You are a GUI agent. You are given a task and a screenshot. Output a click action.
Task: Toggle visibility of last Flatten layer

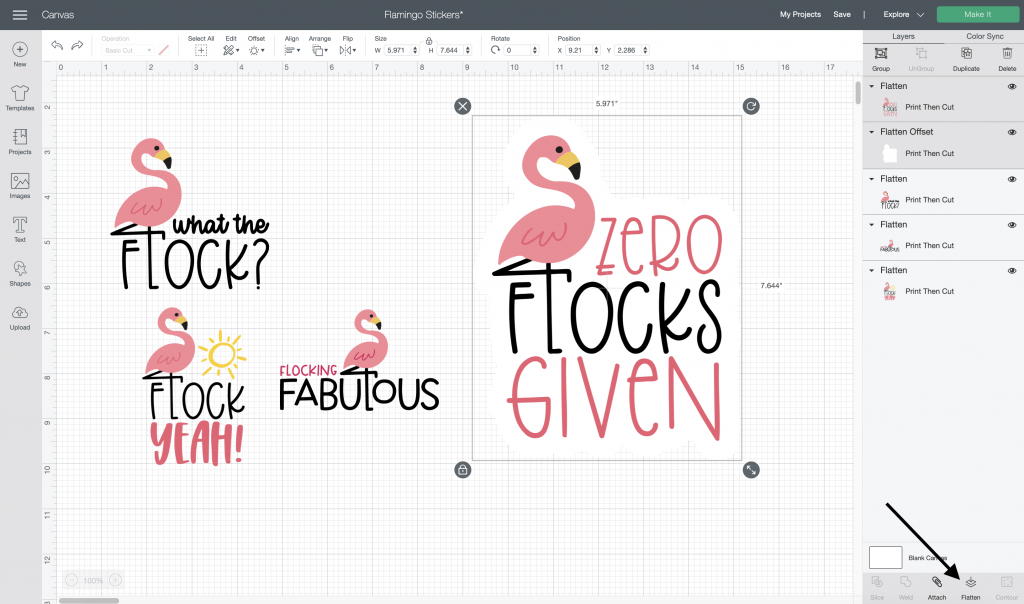1012,270
